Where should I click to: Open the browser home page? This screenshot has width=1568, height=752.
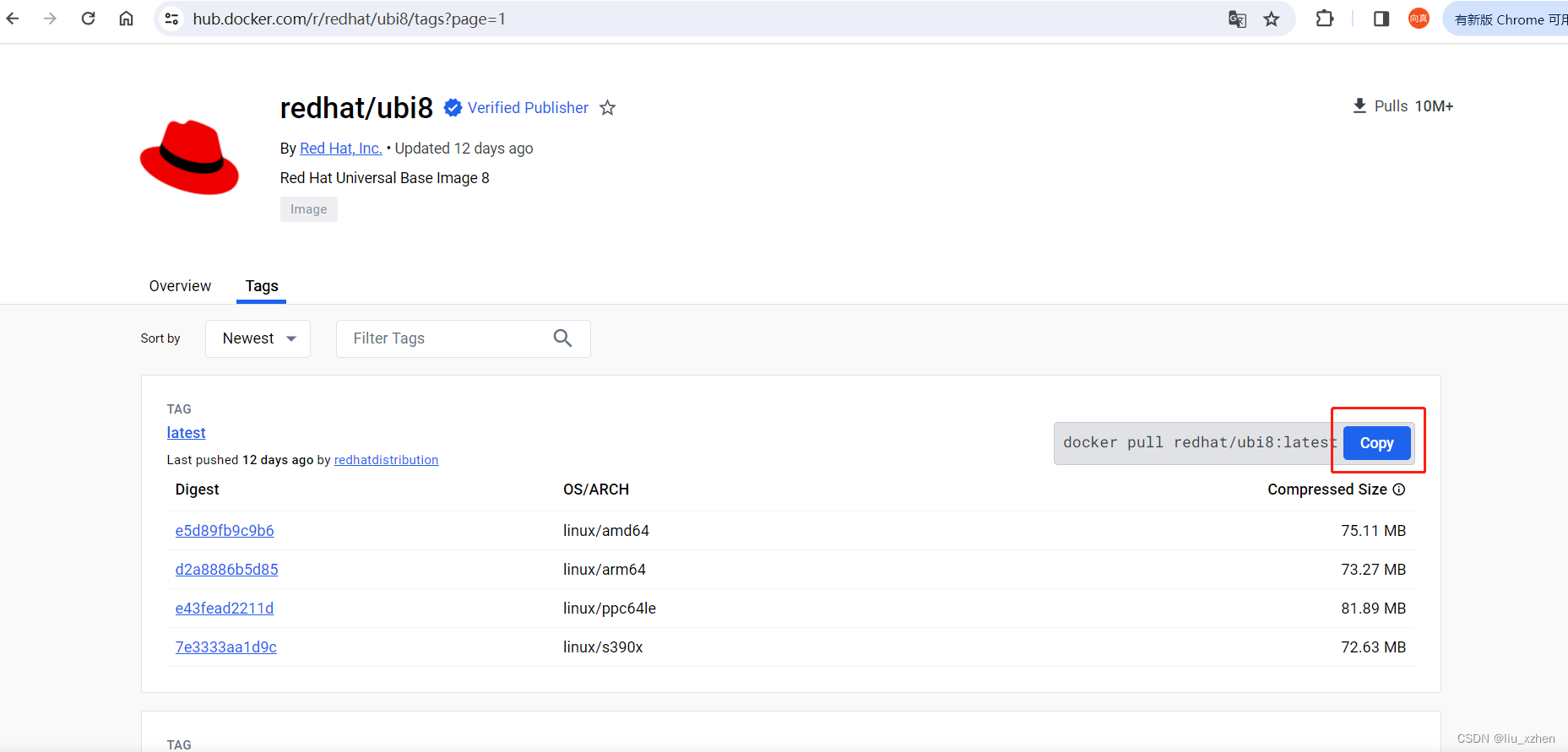[x=126, y=19]
